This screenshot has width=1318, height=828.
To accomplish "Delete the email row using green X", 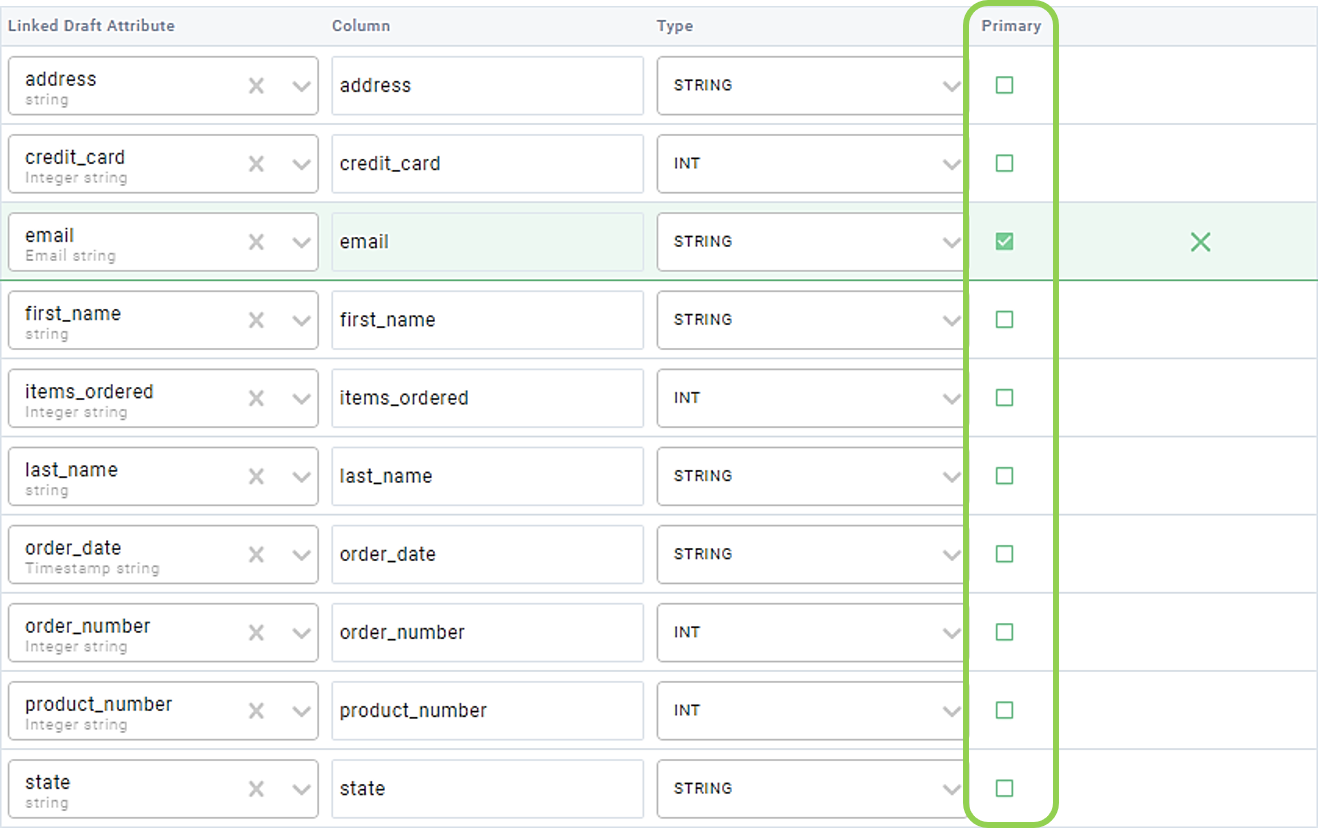I will coord(1200,241).
